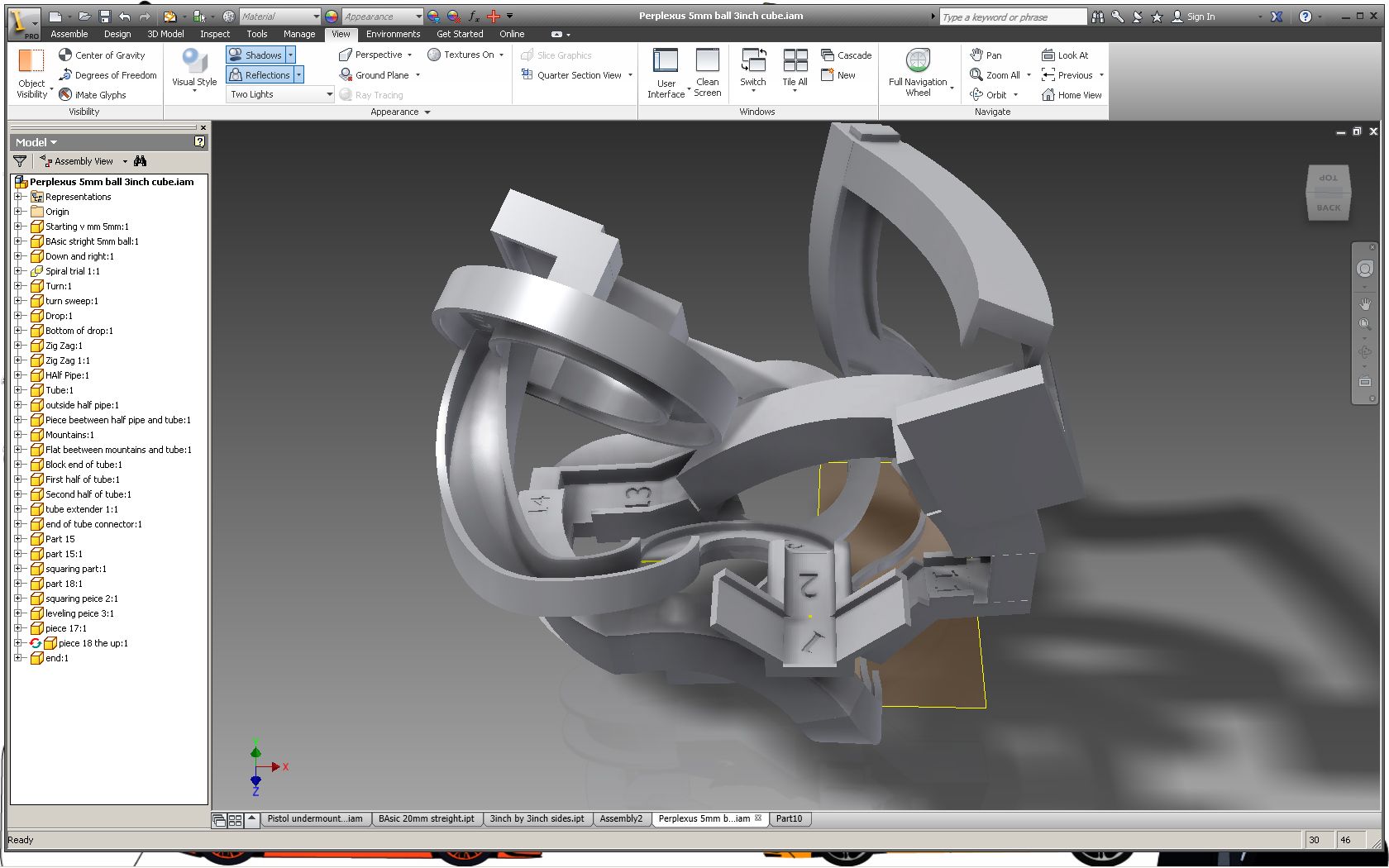
Task: Disable Textures On
Action: pos(465,55)
